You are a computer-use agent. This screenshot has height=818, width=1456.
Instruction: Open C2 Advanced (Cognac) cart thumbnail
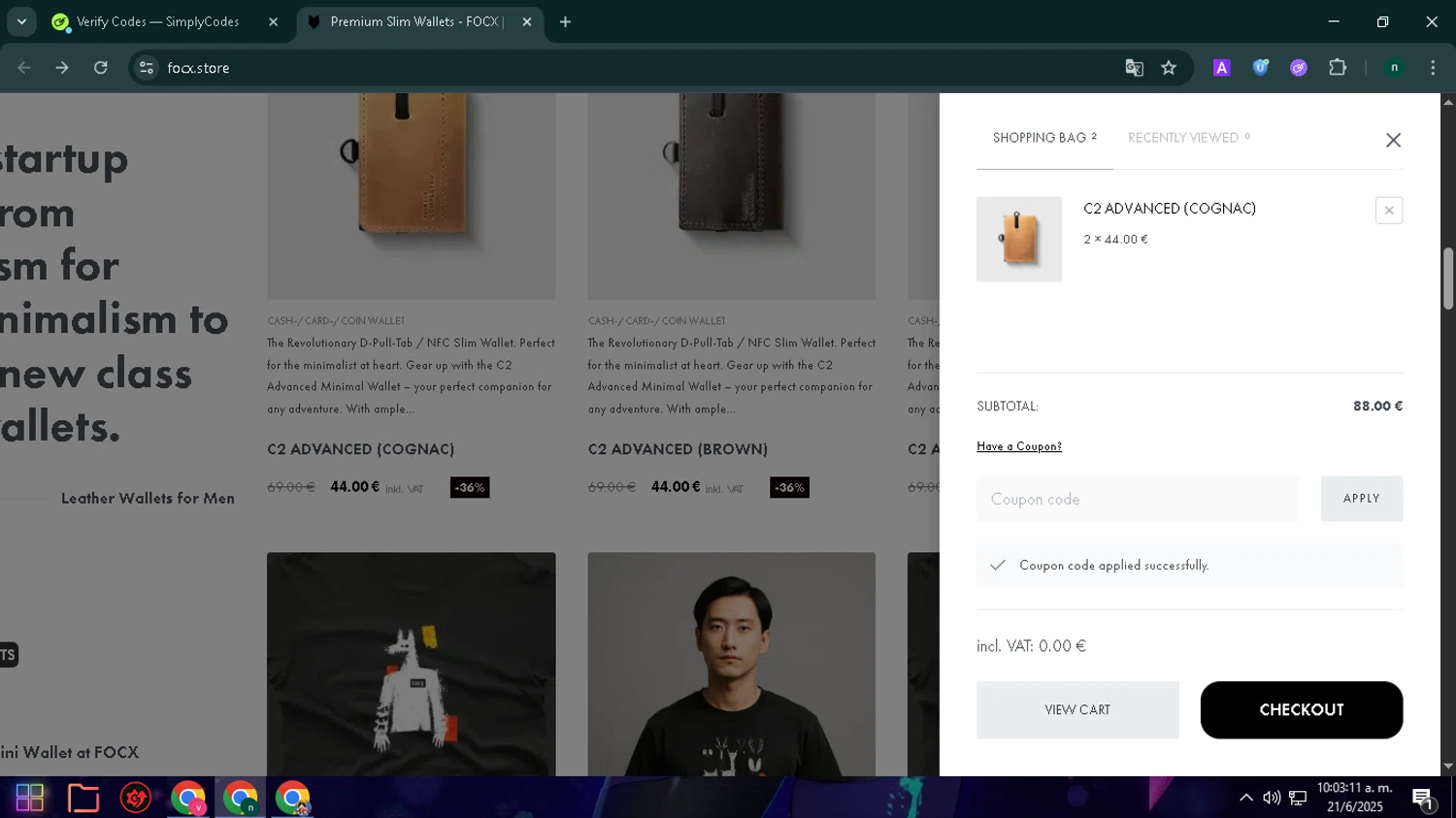tap(1019, 240)
